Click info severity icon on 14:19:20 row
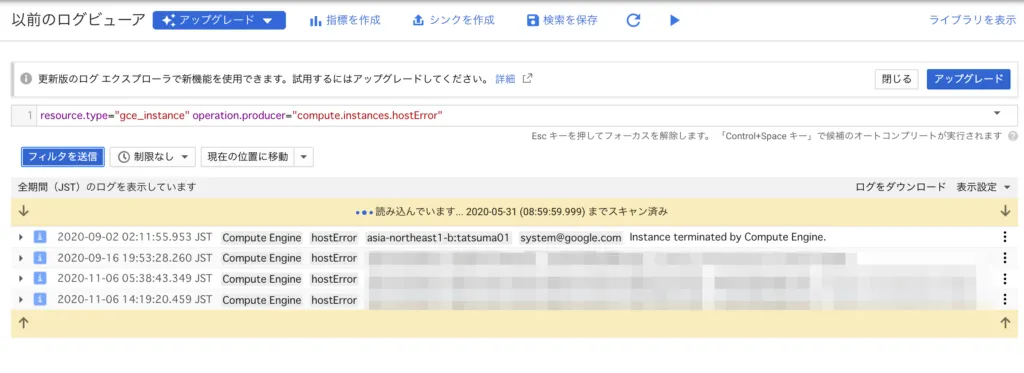Image resolution: width=1024 pixels, height=373 pixels. (x=40, y=300)
